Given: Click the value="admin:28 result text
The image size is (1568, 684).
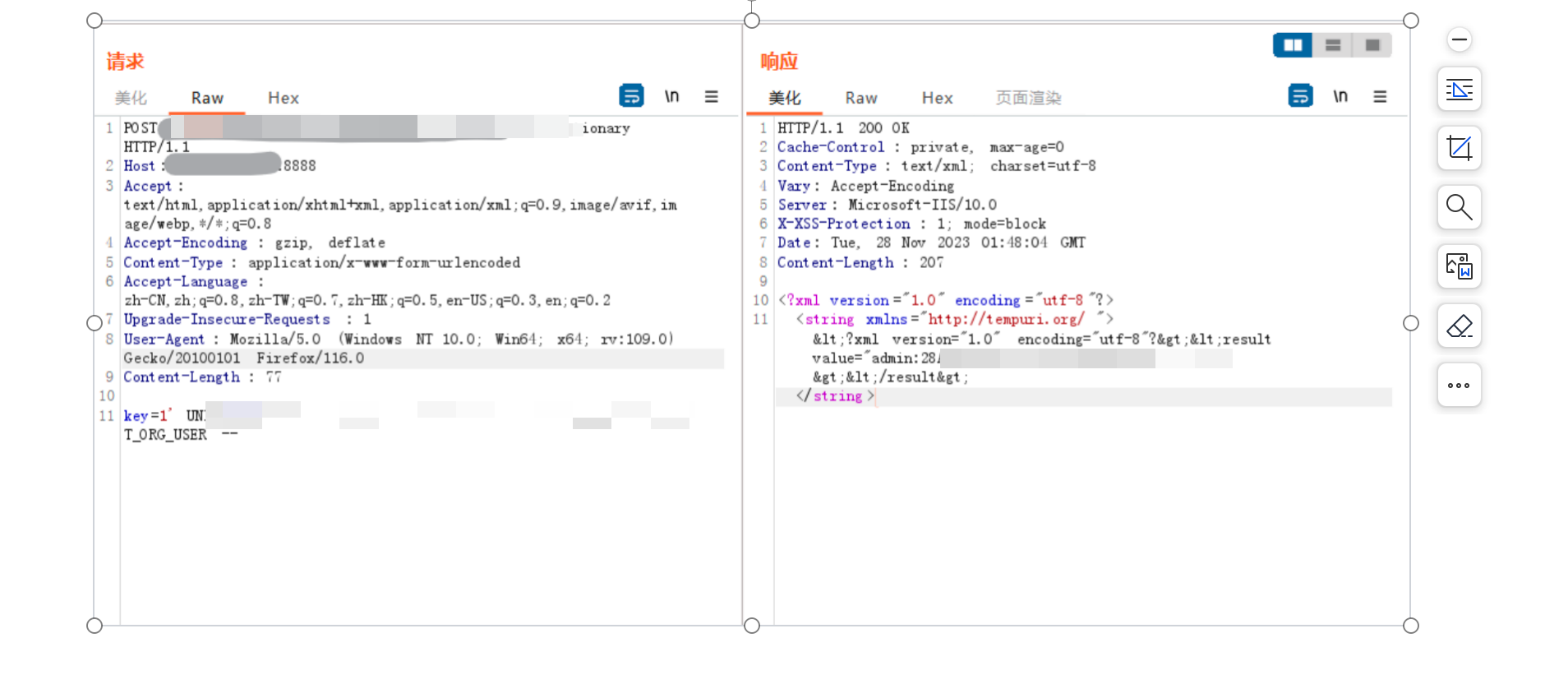Looking at the screenshot, I should click(876, 358).
